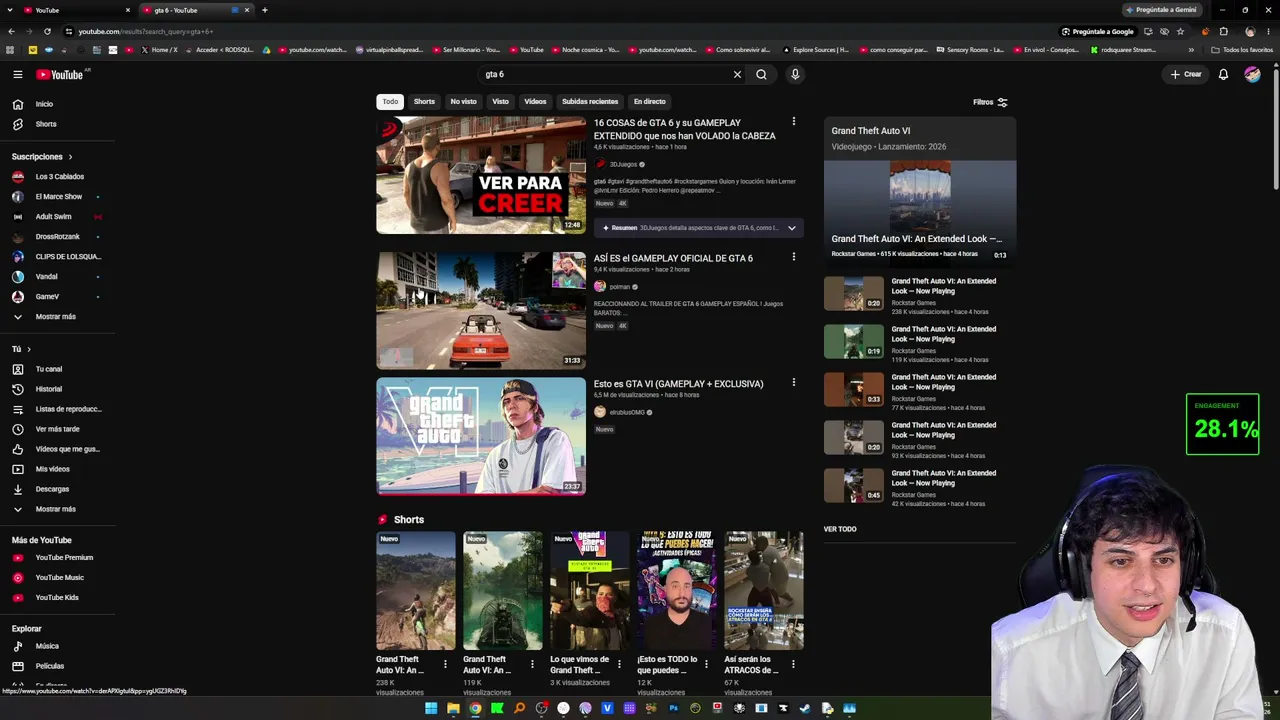Image resolution: width=1280 pixels, height=720 pixels.
Task: Select the Videos filter chip
Action: coord(536,101)
